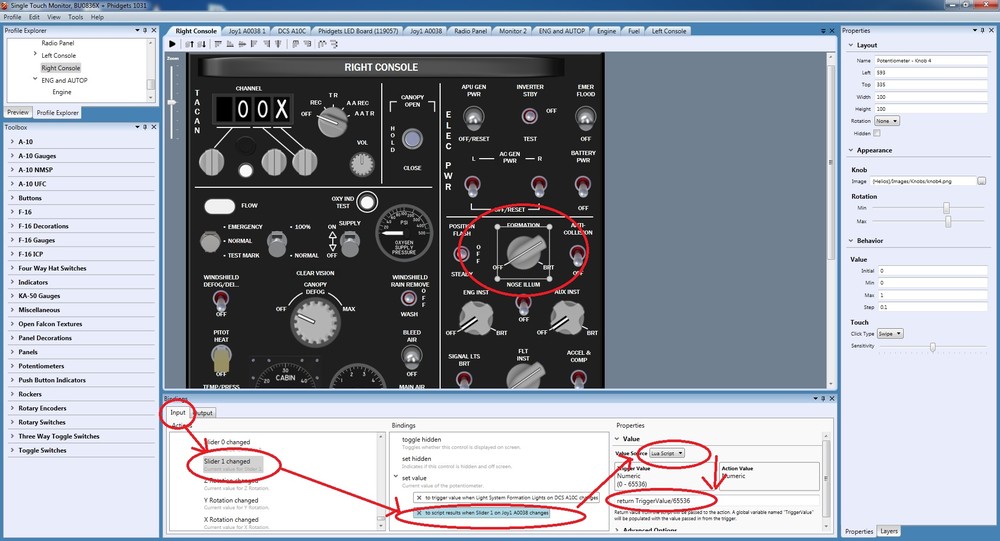The image size is (1000, 541).
Task: Collapse the Appearance section
Action: coord(851,151)
